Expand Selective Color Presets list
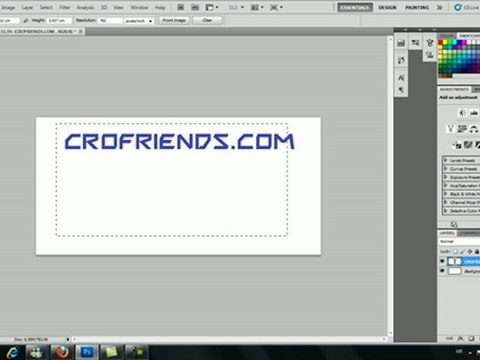This screenshot has width=480, height=360. click(x=445, y=211)
